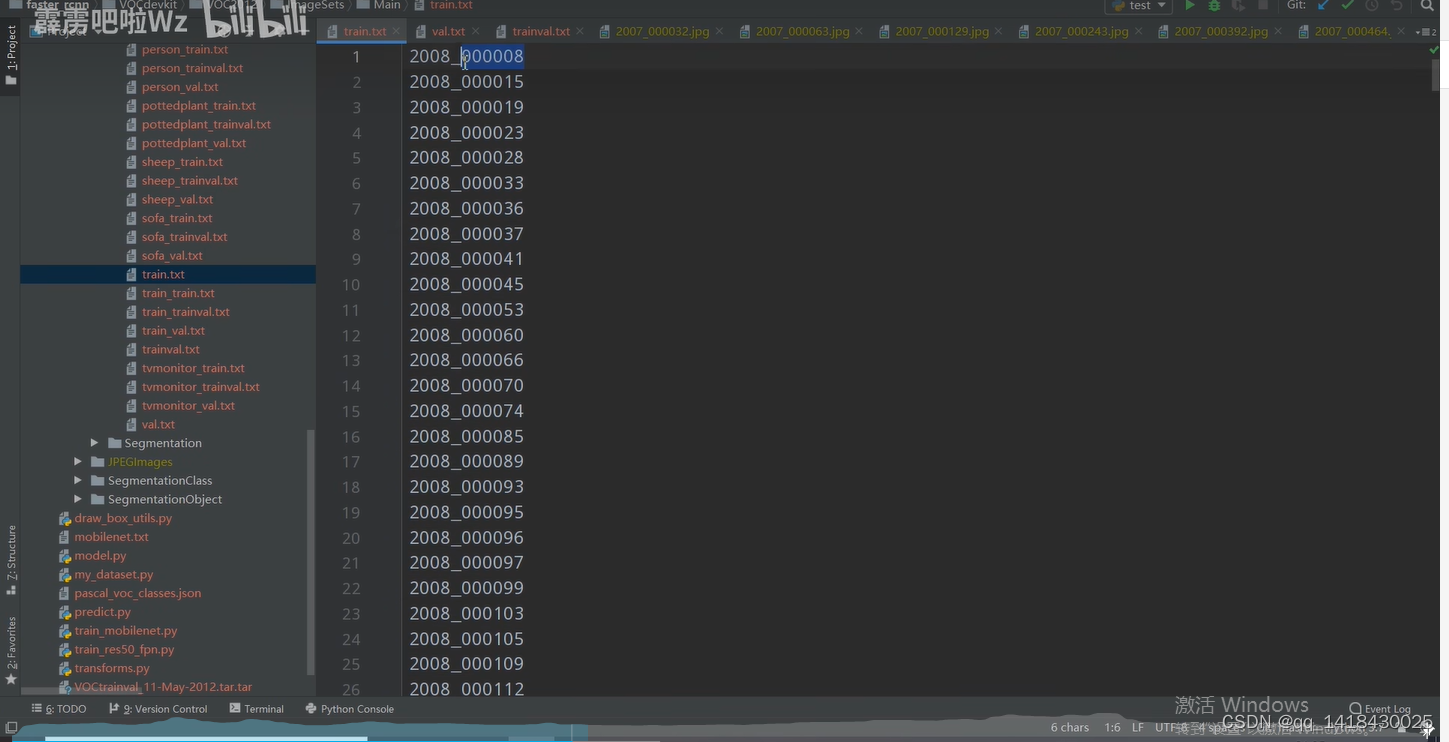
Task: Click line number 20 in gutter
Action: pos(351,538)
